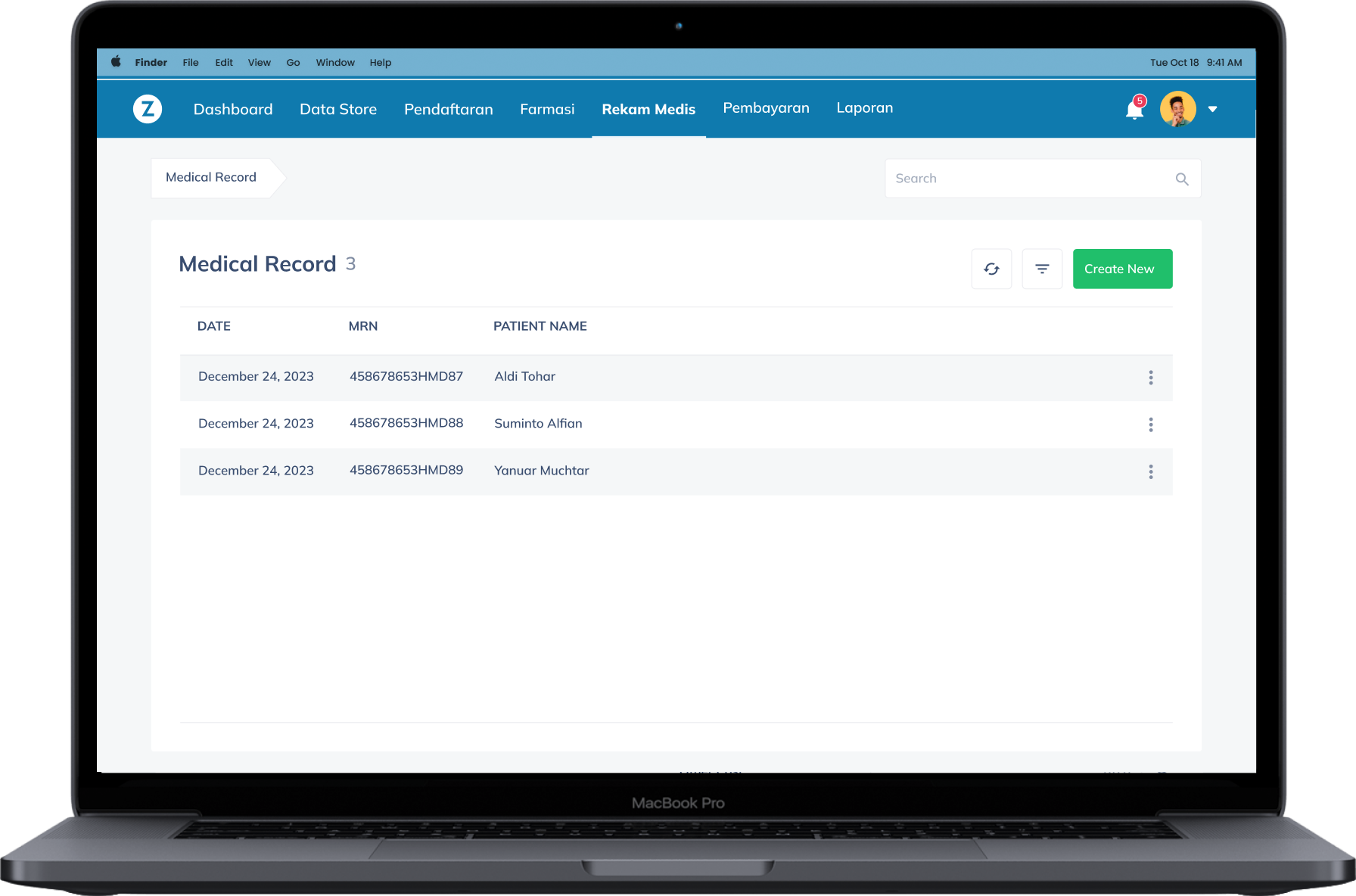
Task: Click the Z logo icon
Action: pyautogui.click(x=148, y=109)
